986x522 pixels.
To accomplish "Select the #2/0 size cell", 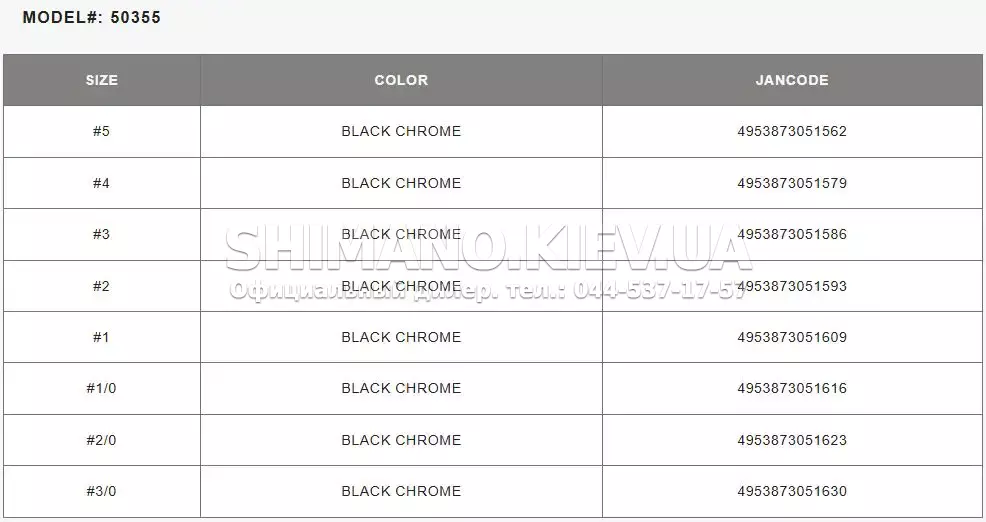I will click(102, 440).
